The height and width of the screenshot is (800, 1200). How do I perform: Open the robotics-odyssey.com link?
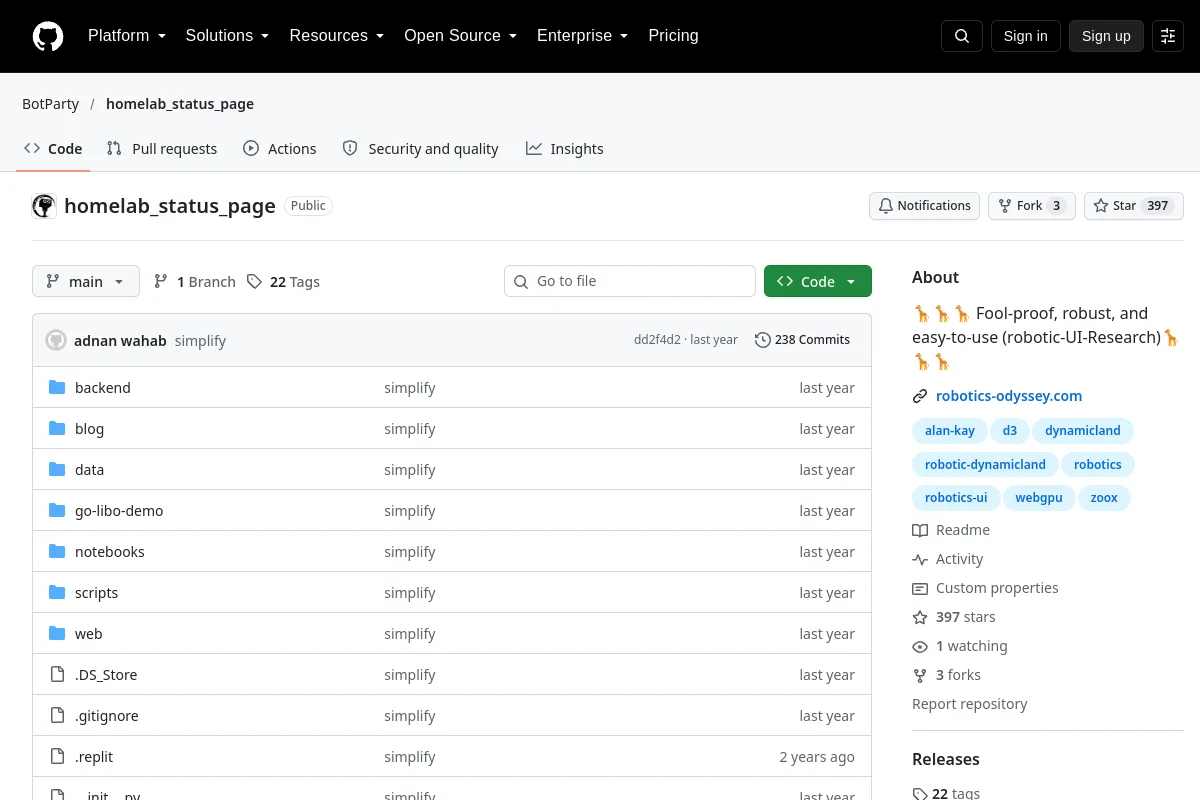(1009, 396)
